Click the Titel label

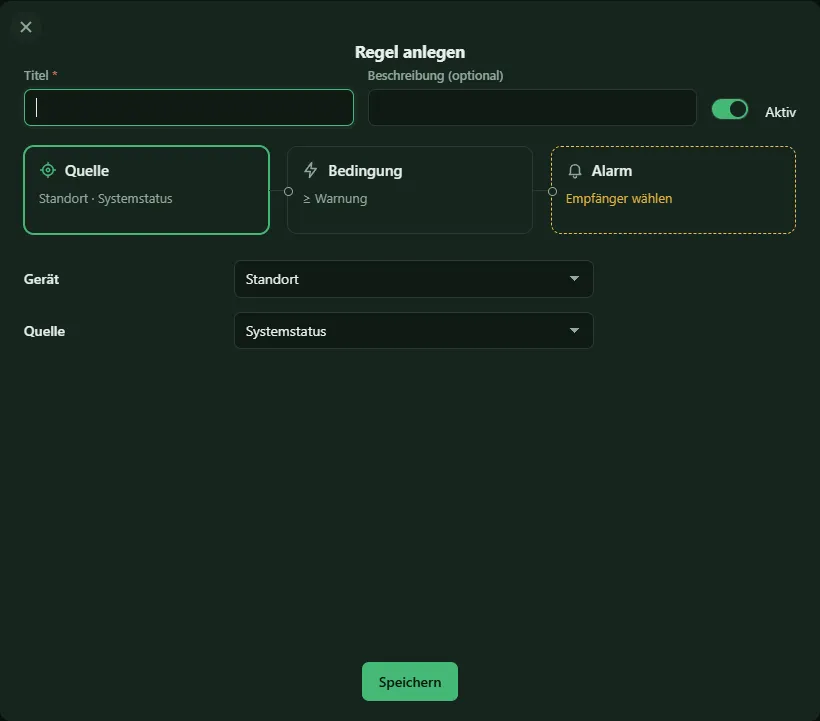36,75
